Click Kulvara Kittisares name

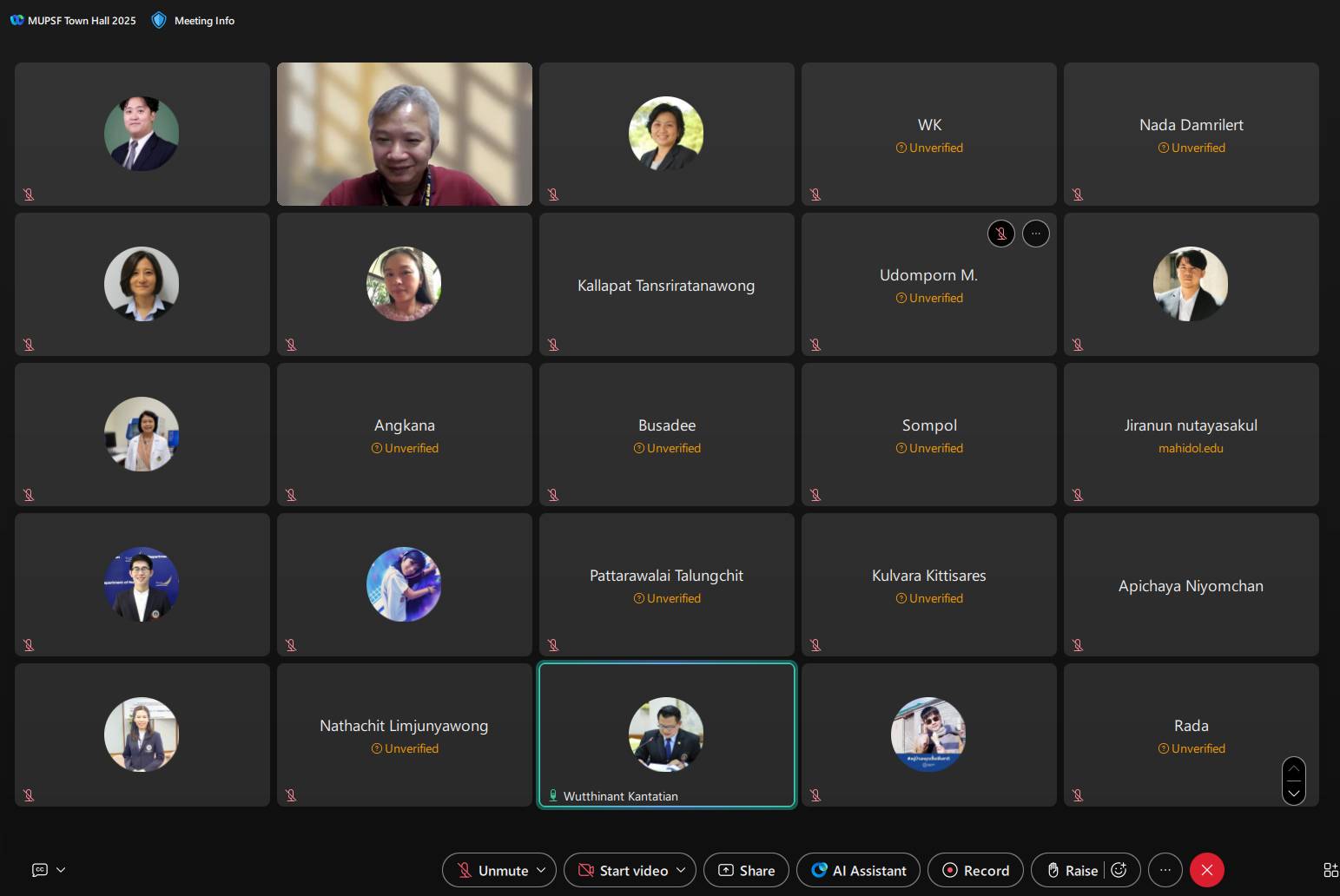pos(929,576)
